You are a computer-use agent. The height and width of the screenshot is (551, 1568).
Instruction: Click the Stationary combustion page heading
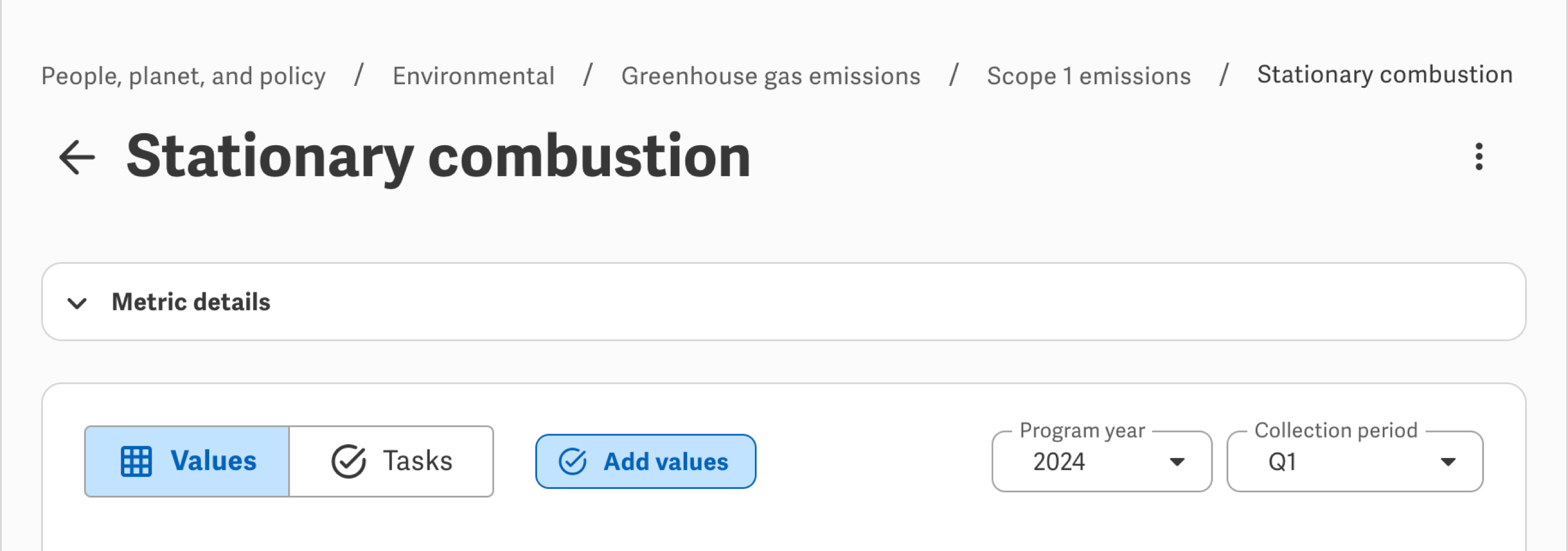[438, 158]
